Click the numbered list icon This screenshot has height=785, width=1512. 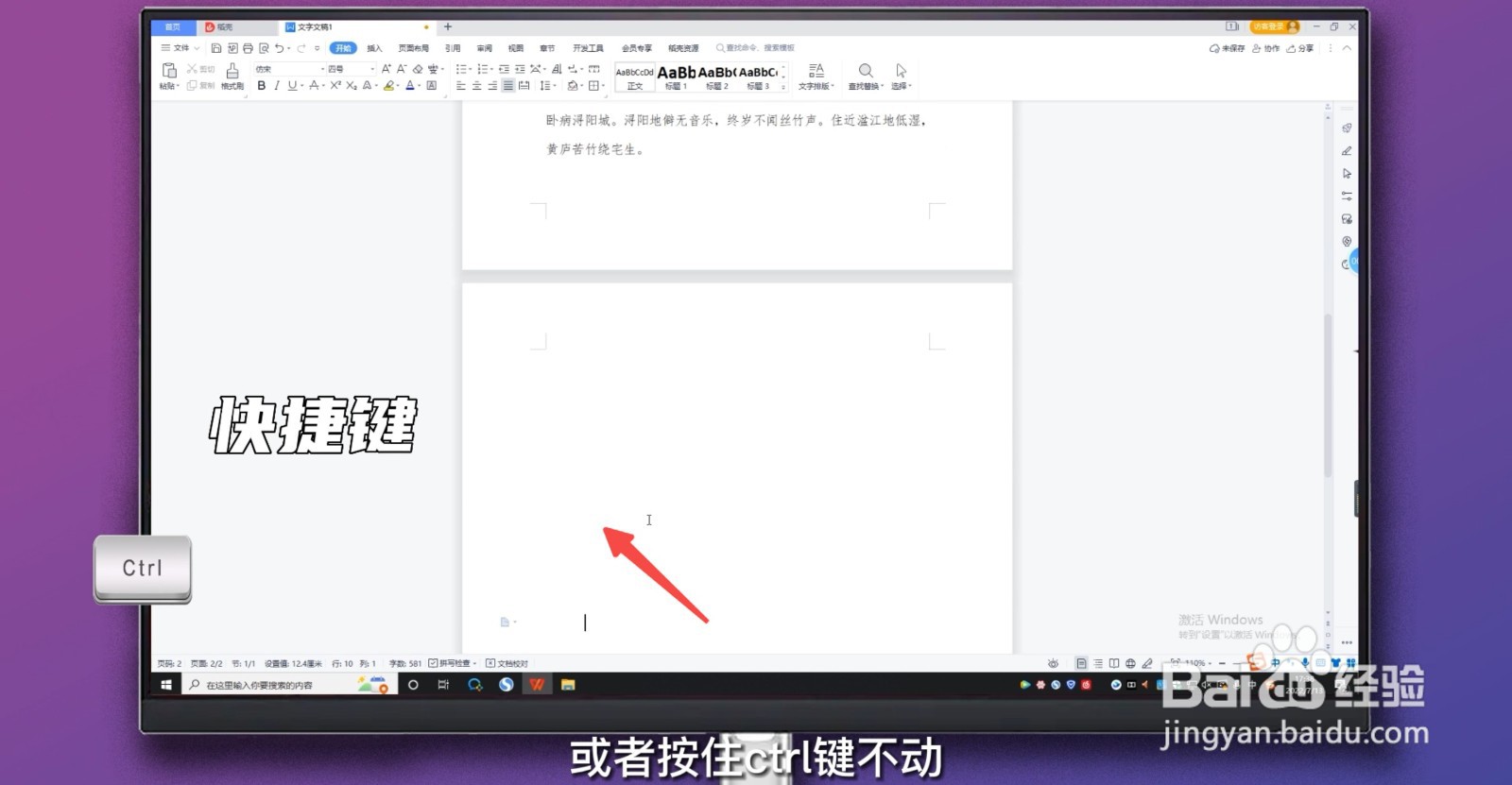coord(483,69)
